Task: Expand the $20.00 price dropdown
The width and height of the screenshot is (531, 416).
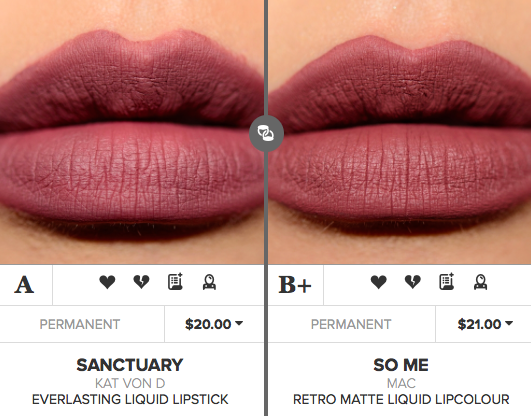Action: [x=214, y=324]
